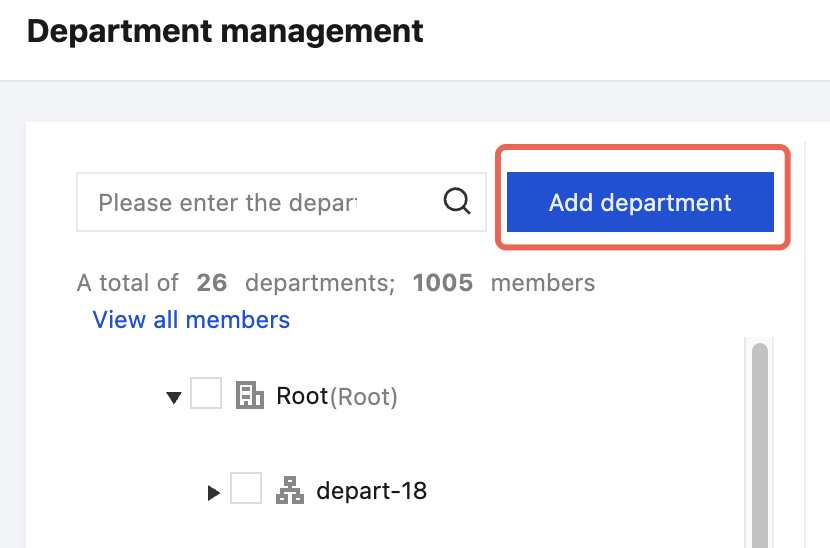This screenshot has height=548, width=830.
Task: Click the Department management heading
Action: pyautogui.click(x=225, y=31)
